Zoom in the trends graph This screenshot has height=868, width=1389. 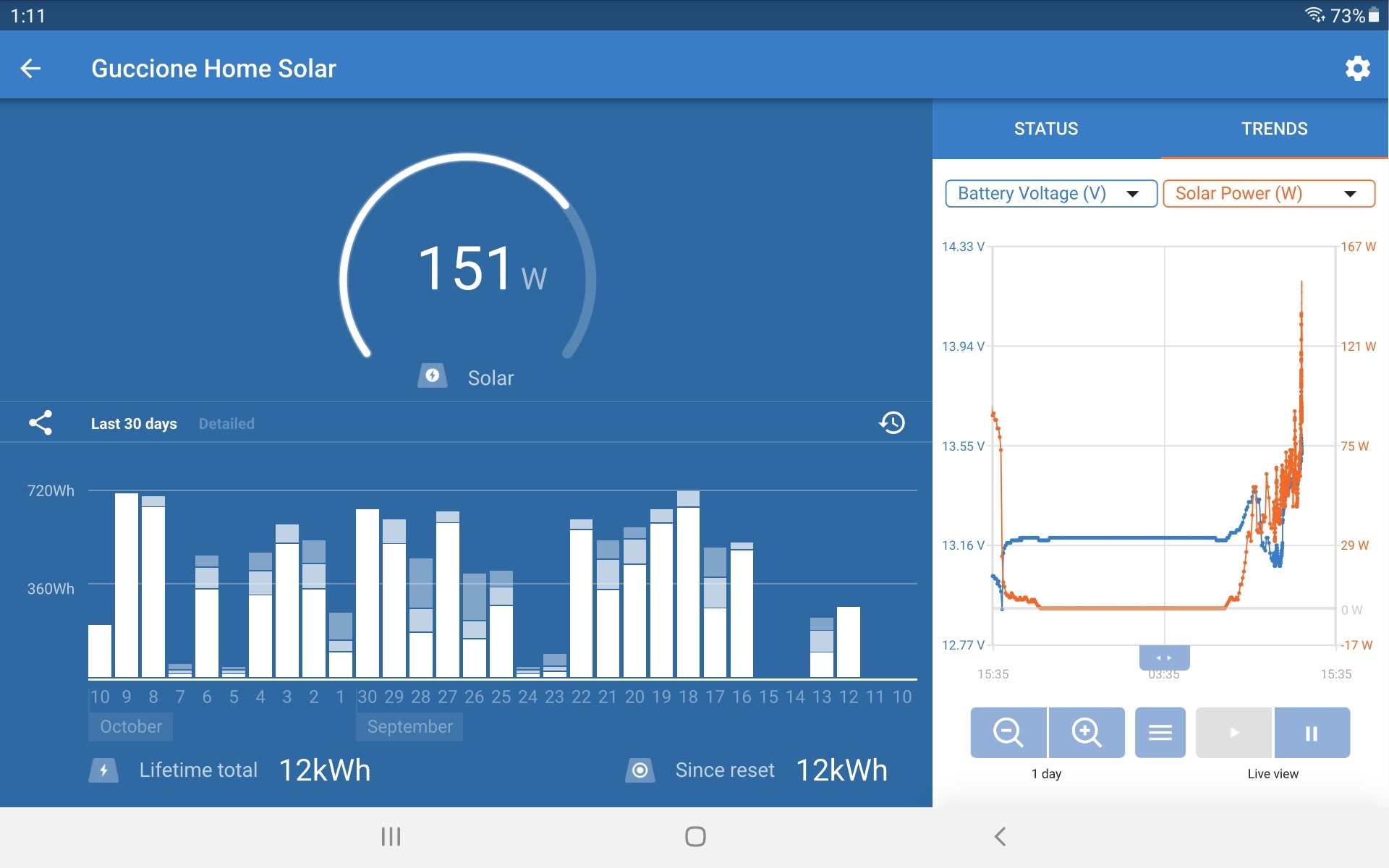[1086, 733]
